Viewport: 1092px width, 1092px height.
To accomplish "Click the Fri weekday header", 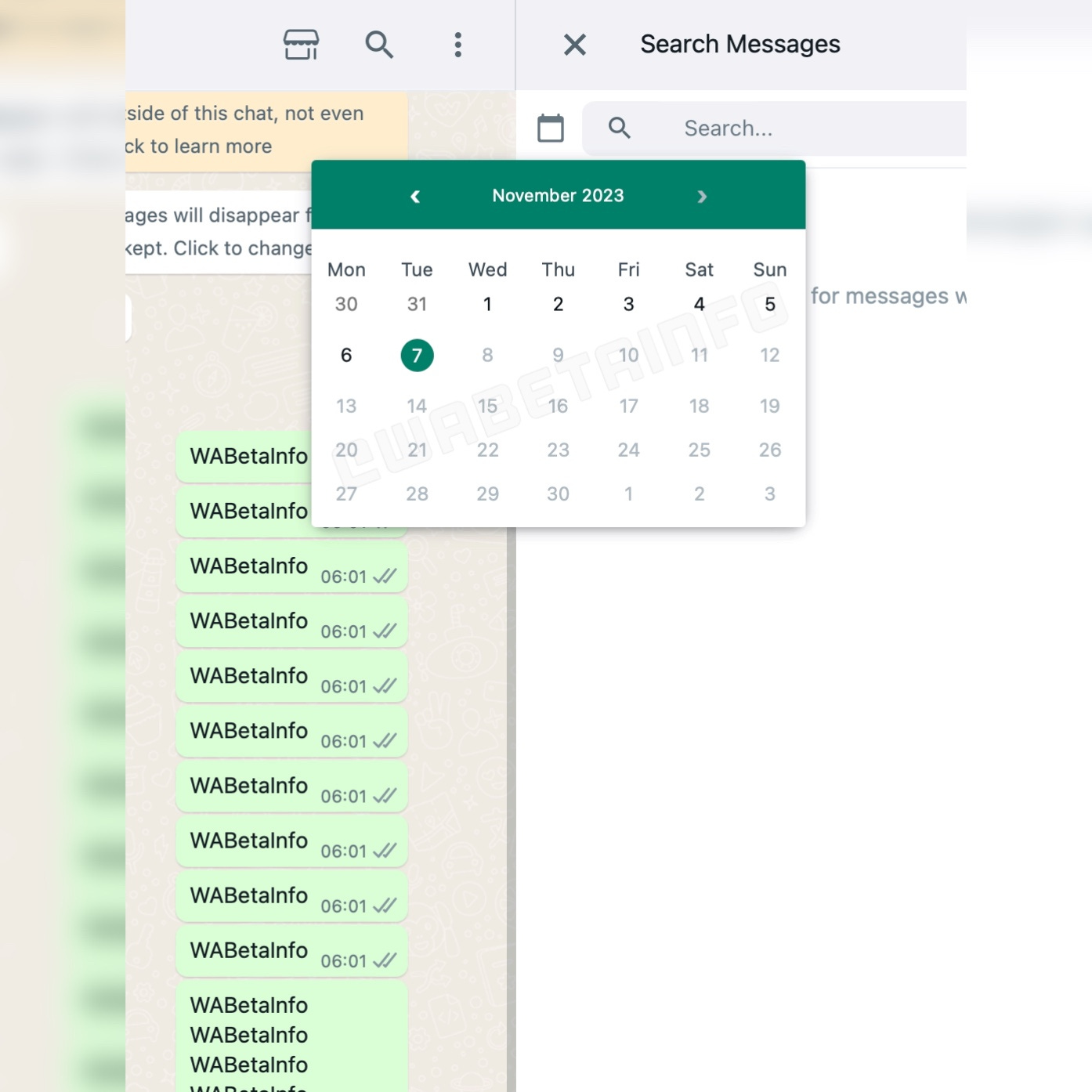I will (x=628, y=269).
